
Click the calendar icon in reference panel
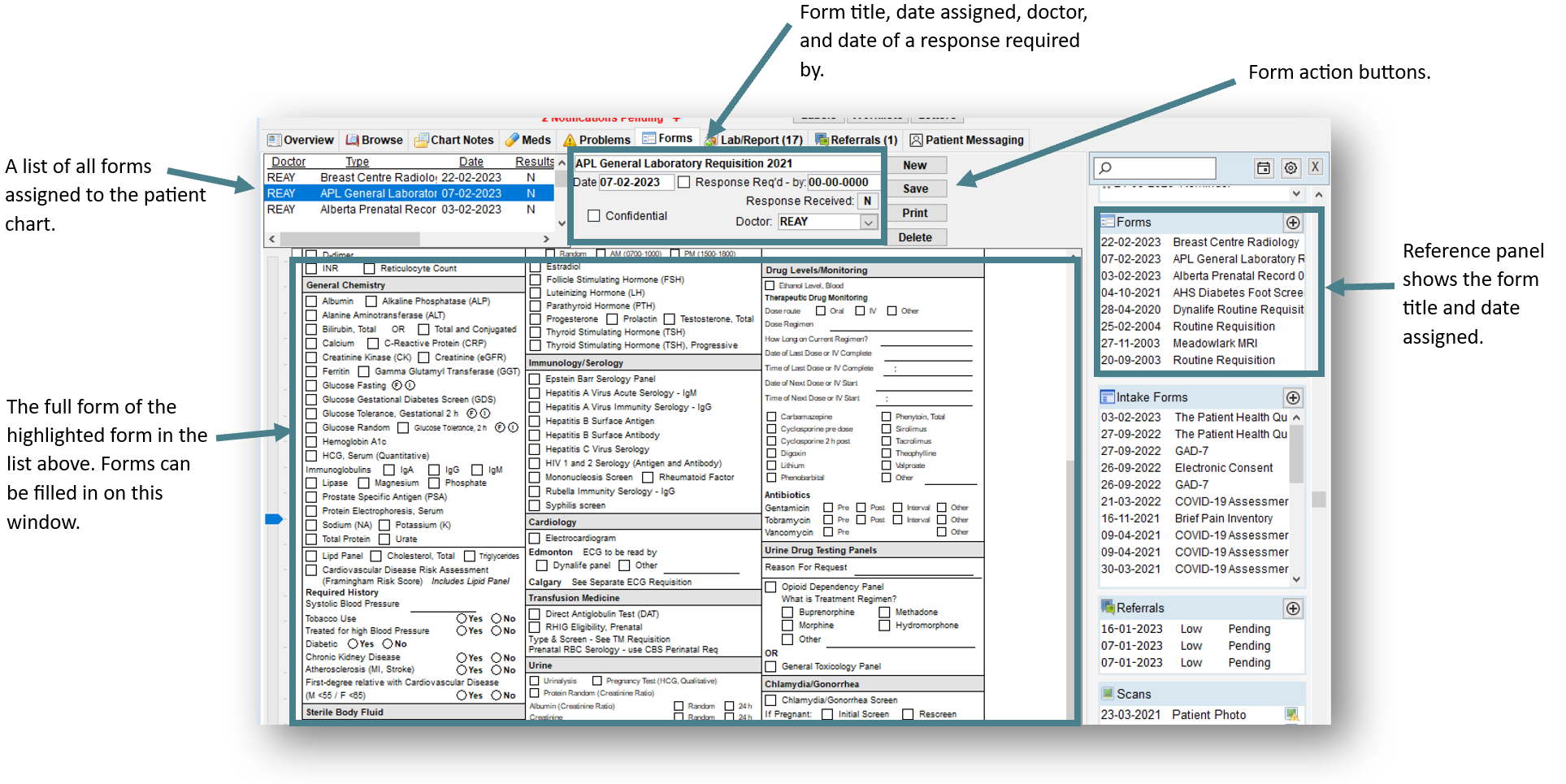1263,168
